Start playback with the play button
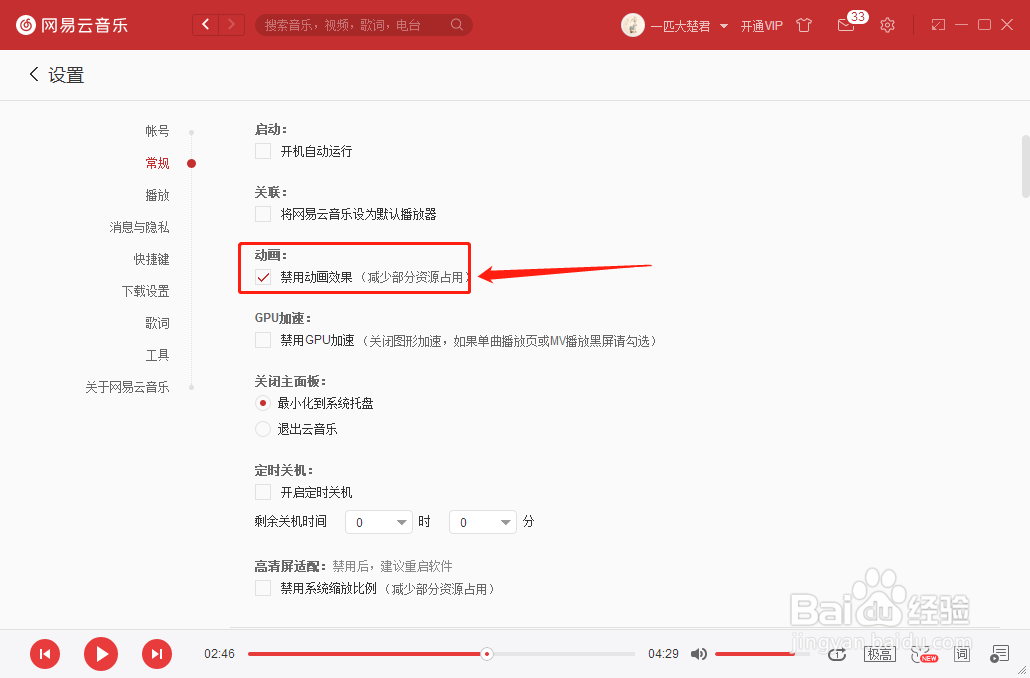1030x678 pixels. pos(101,654)
